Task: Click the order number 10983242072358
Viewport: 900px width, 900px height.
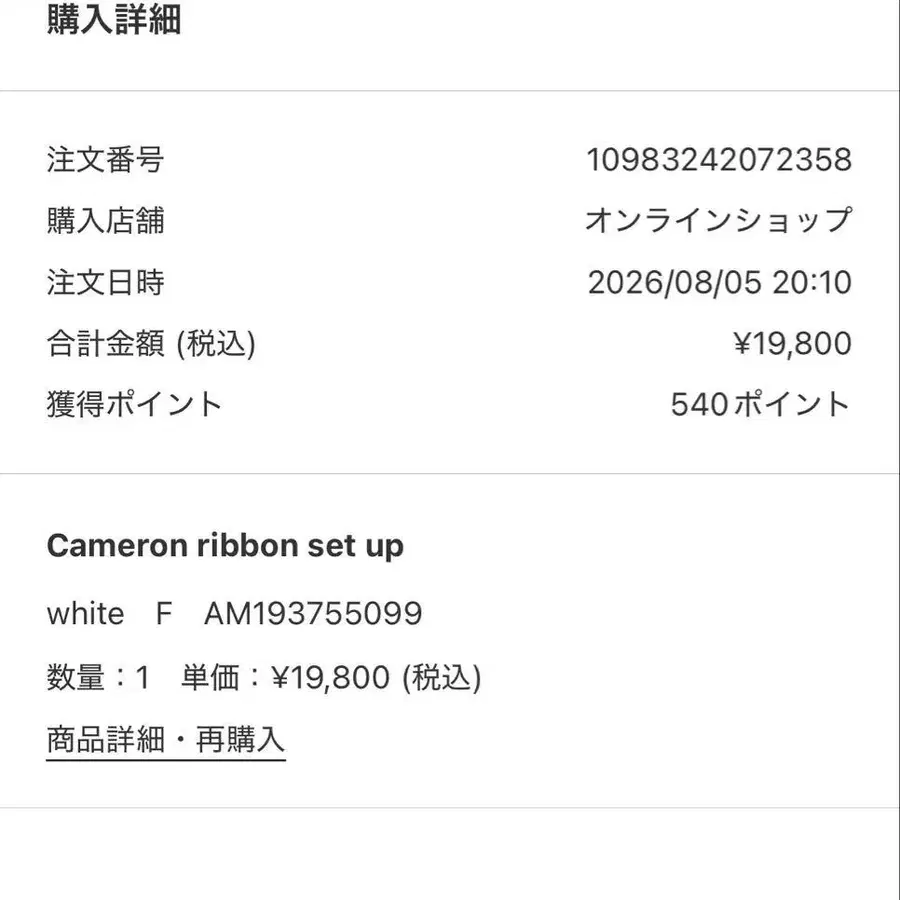Action: coord(719,160)
